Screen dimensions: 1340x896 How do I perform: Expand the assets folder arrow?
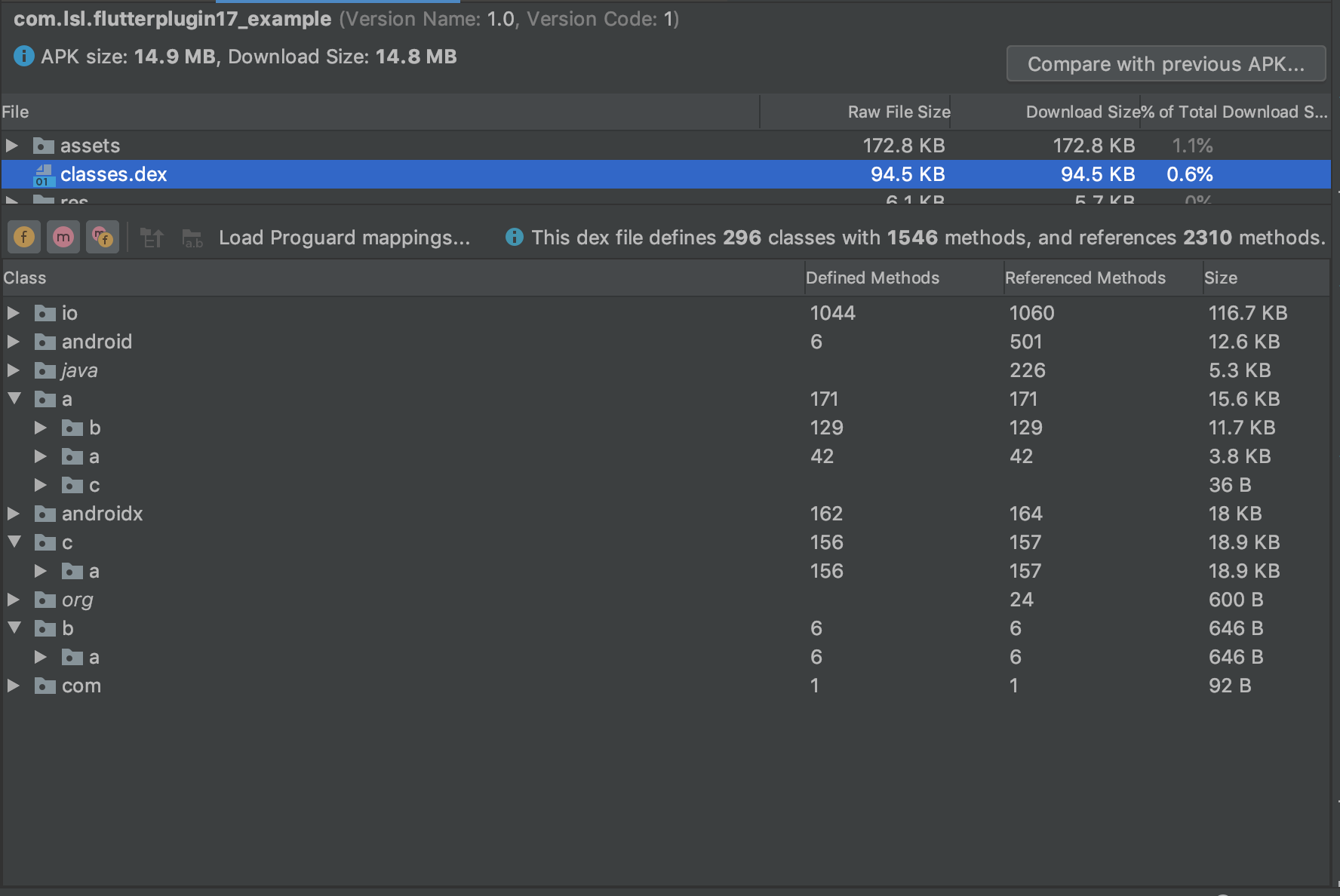12,145
